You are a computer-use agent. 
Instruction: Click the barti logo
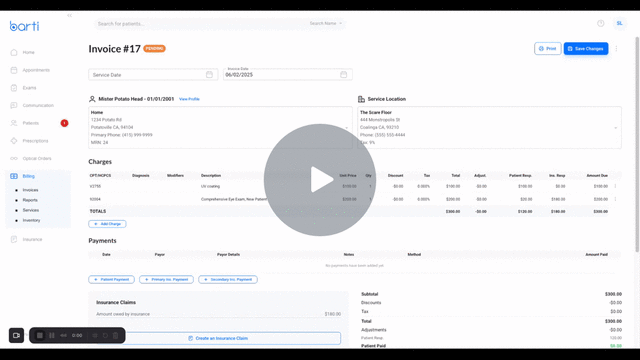[24, 26]
